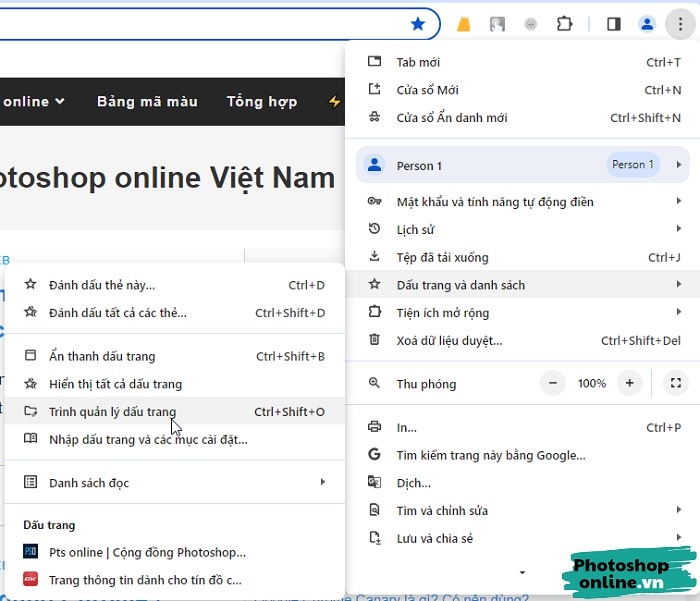Image resolution: width=700 pixels, height=601 pixels.
Task: Click the 100% zoom value
Action: click(x=592, y=384)
